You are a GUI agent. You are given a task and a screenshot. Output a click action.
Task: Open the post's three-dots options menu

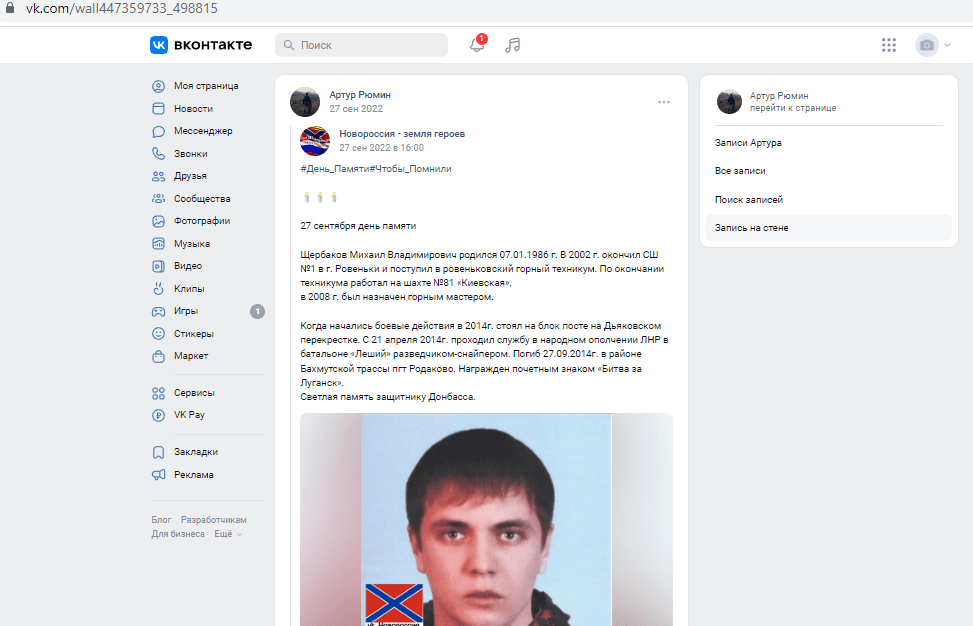pos(664,102)
